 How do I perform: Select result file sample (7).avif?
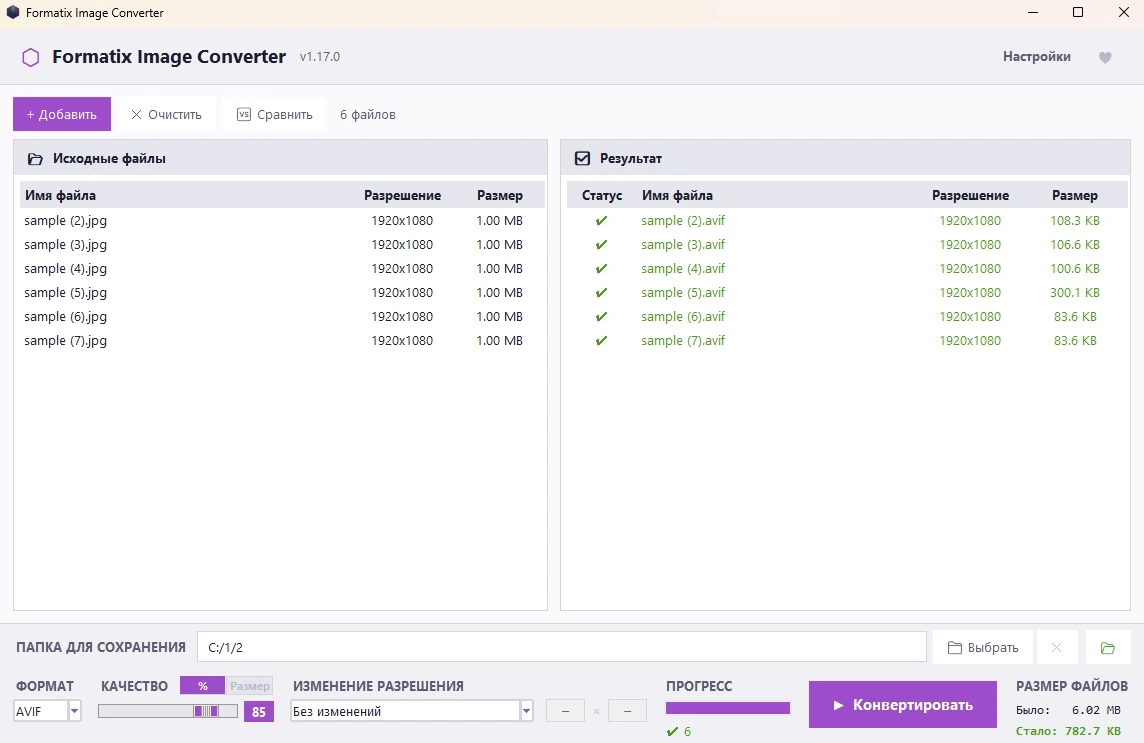tap(845, 341)
